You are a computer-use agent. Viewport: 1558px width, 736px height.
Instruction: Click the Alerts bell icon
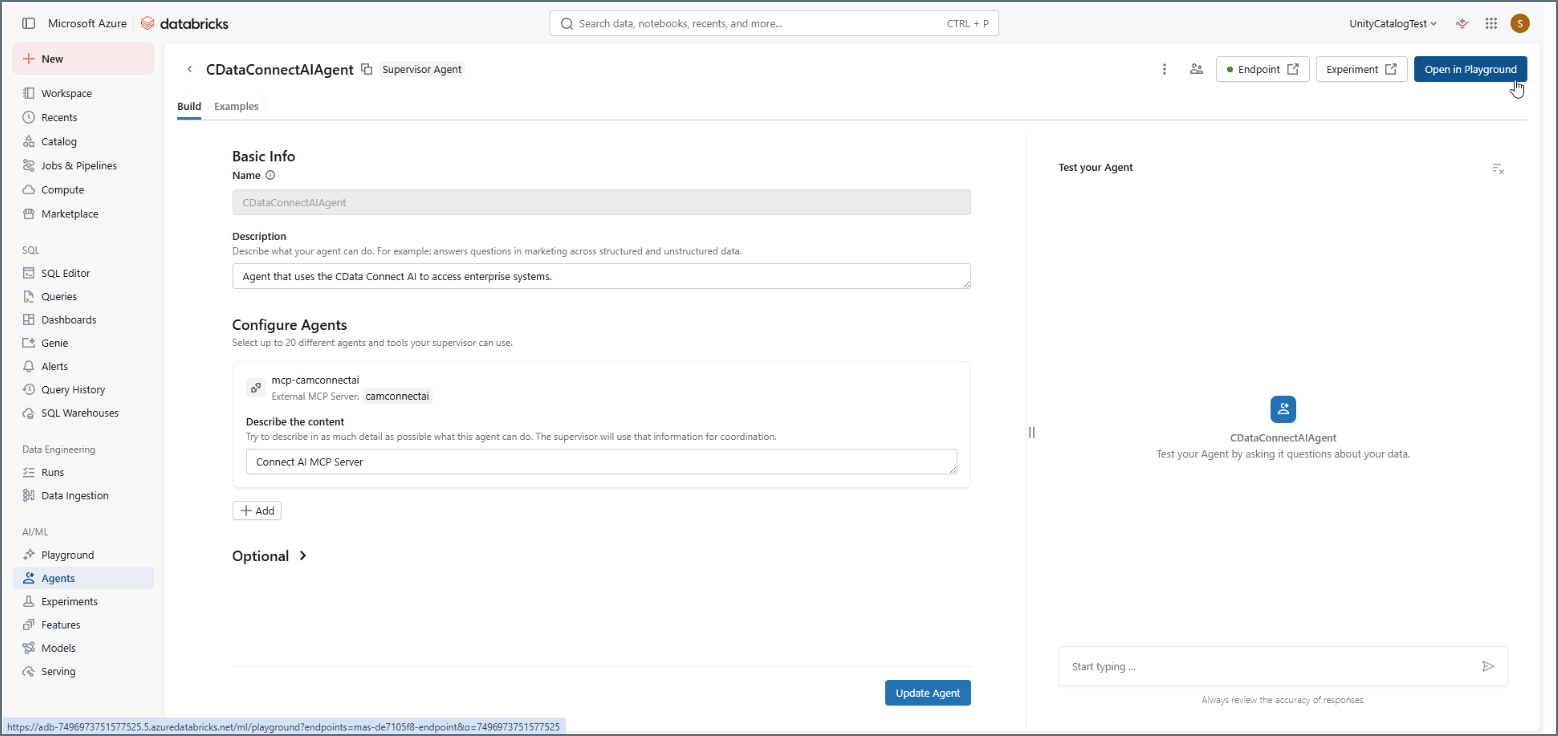point(29,366)
